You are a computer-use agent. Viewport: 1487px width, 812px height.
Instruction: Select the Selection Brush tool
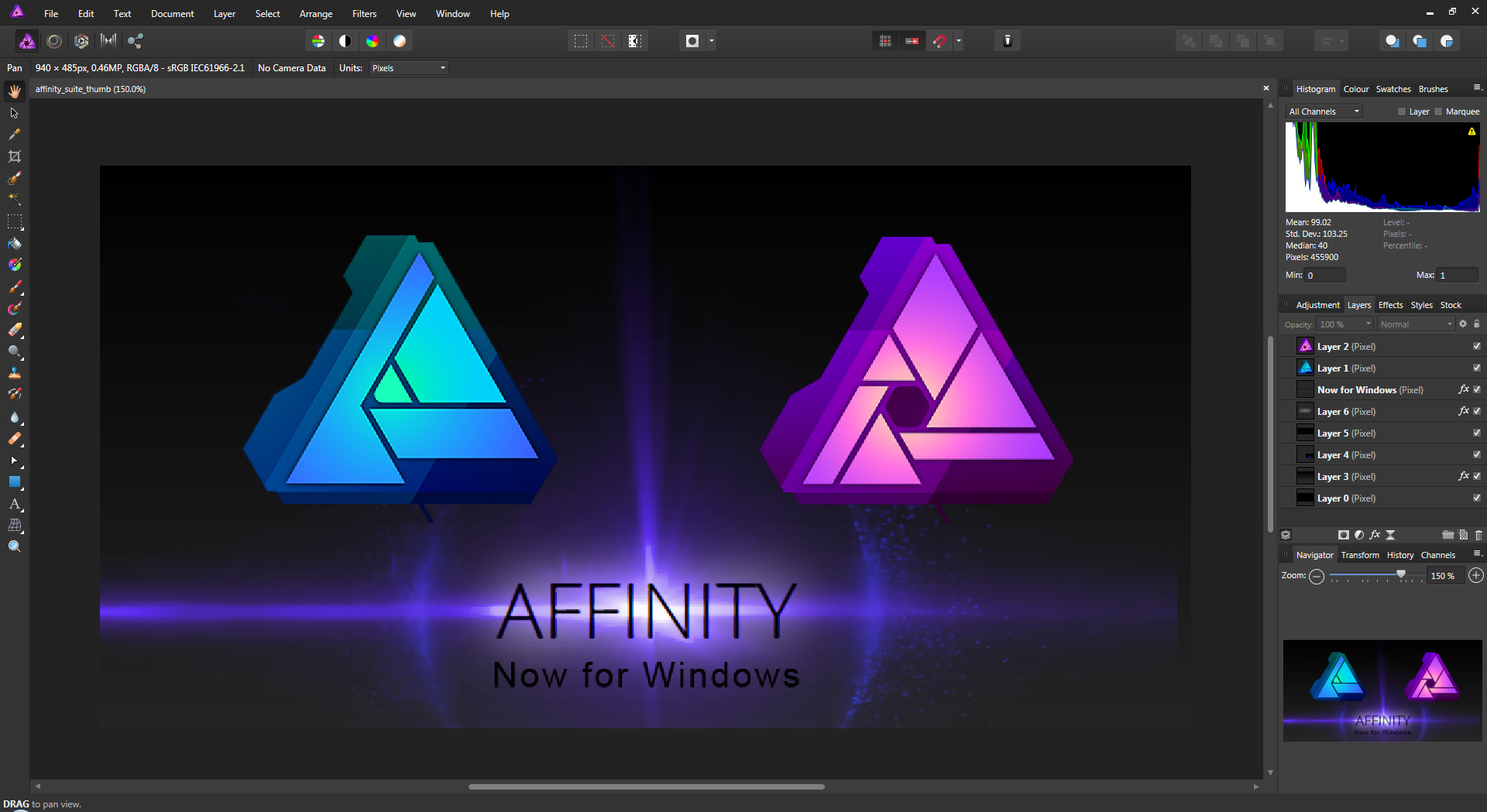tap(14, 178)
